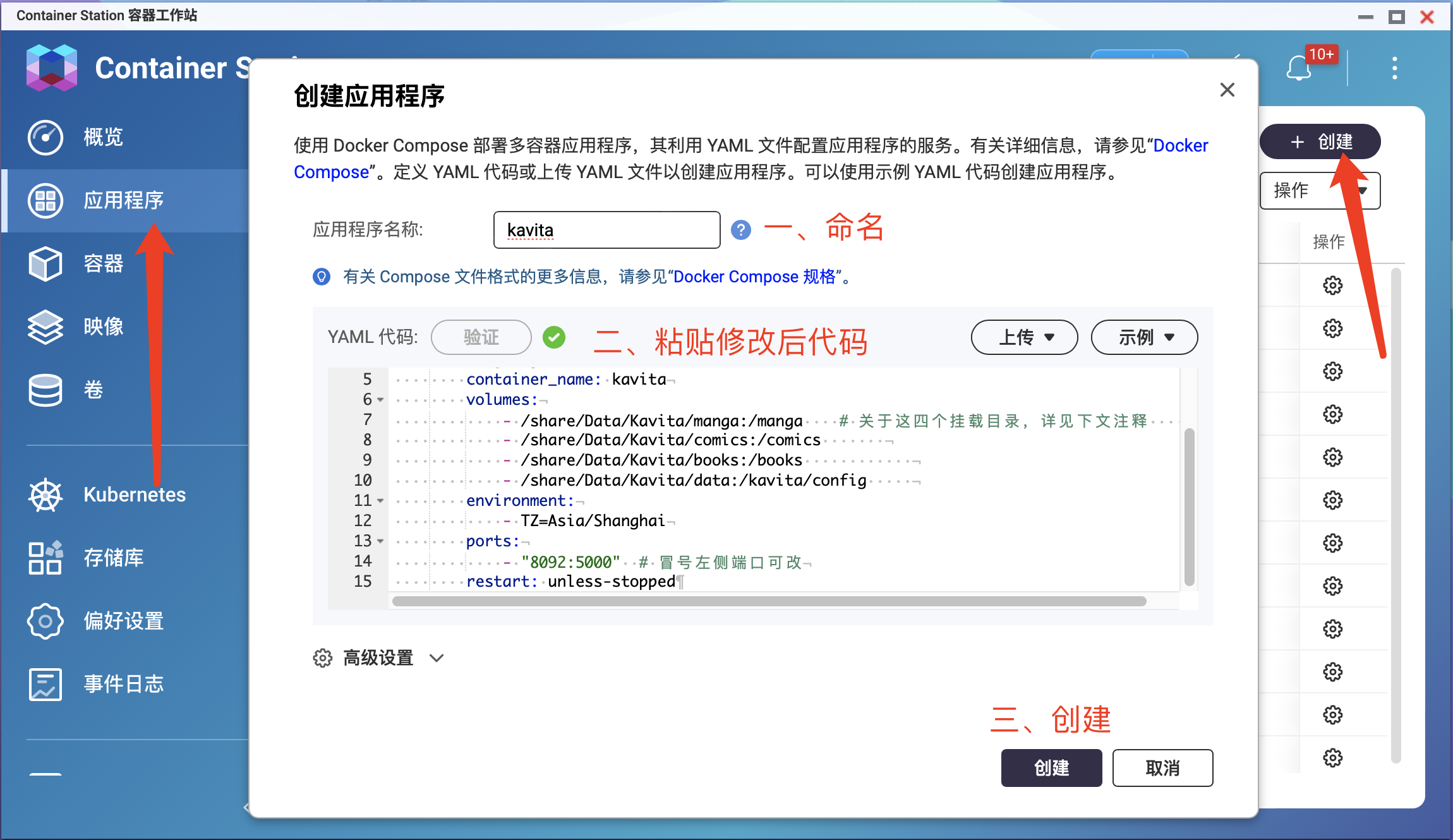Click the application name help icon
Image resolution: width=1453 pixels, height=840 pixels.
coord(740,230)
